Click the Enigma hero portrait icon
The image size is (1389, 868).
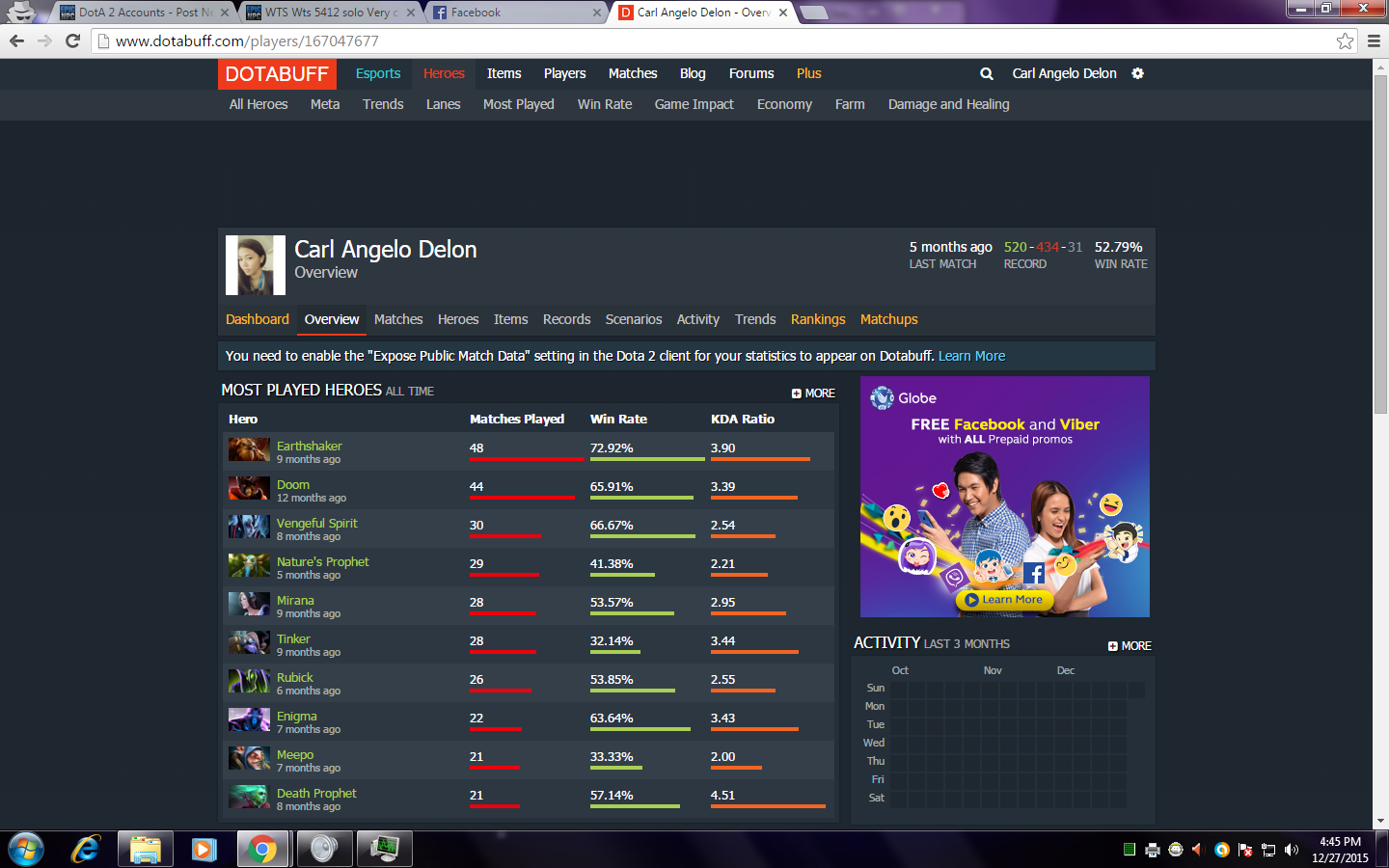[x=249, y=719]
